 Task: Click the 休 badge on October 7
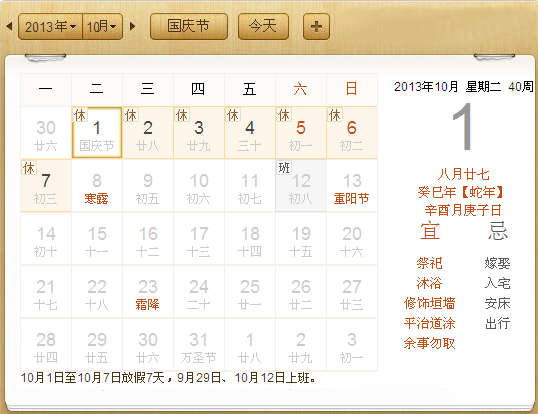pyautogui.click(x=29, y=168)
